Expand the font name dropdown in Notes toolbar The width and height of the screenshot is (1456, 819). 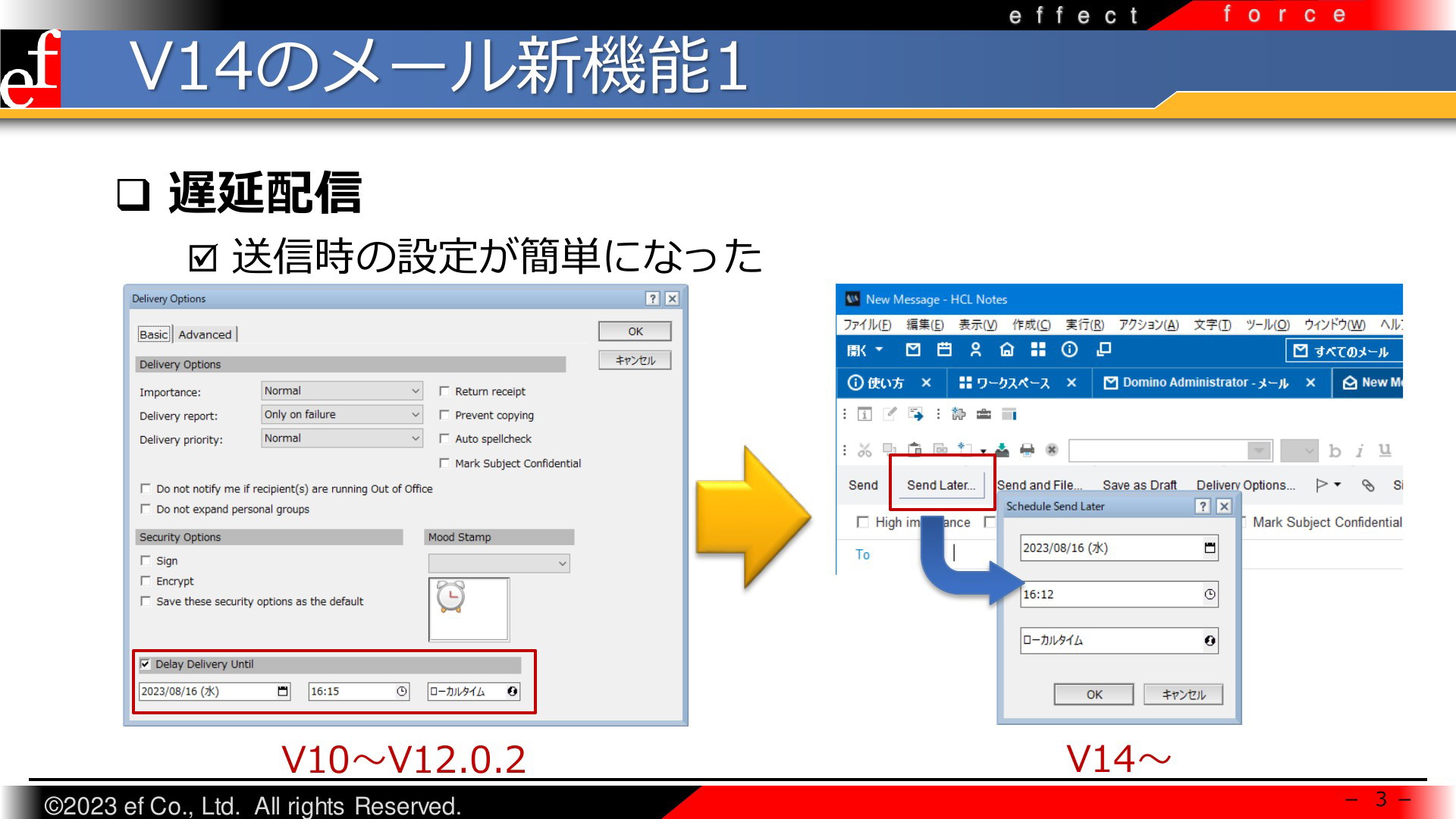(1259, 450)
